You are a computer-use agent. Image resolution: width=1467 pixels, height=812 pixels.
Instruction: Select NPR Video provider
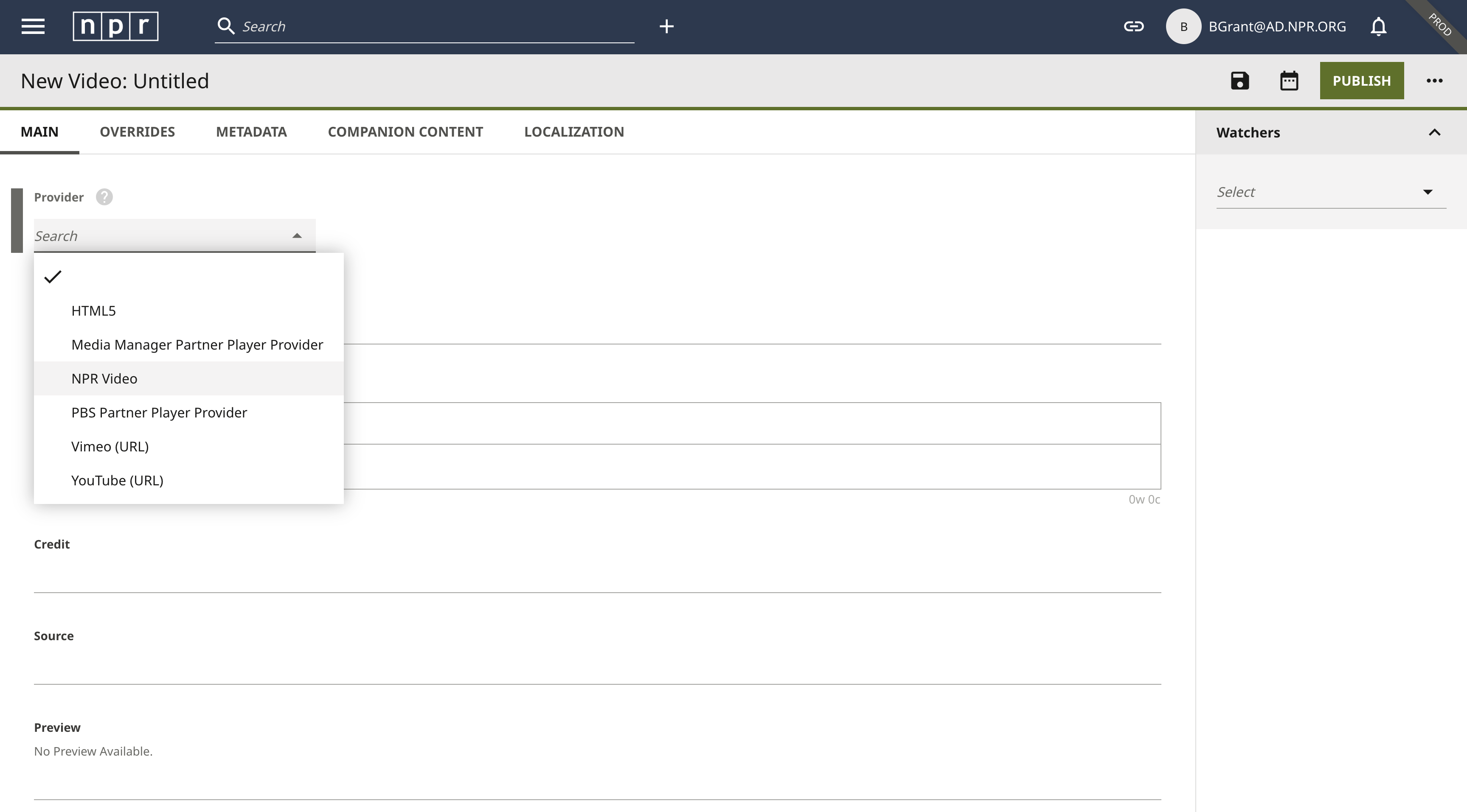[x=188, y=378]
